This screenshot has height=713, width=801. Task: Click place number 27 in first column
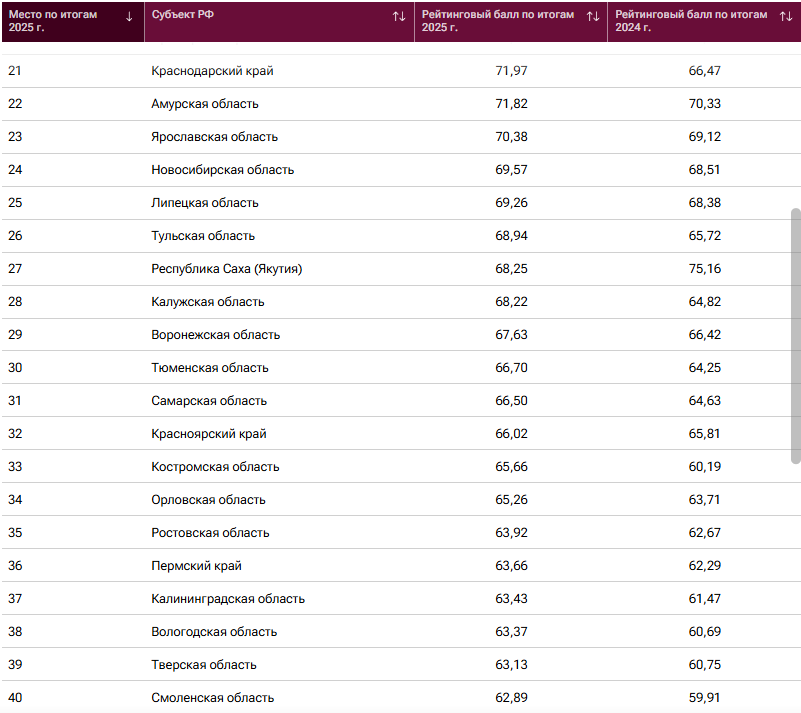pyautogui.click(x=15, y=269)
